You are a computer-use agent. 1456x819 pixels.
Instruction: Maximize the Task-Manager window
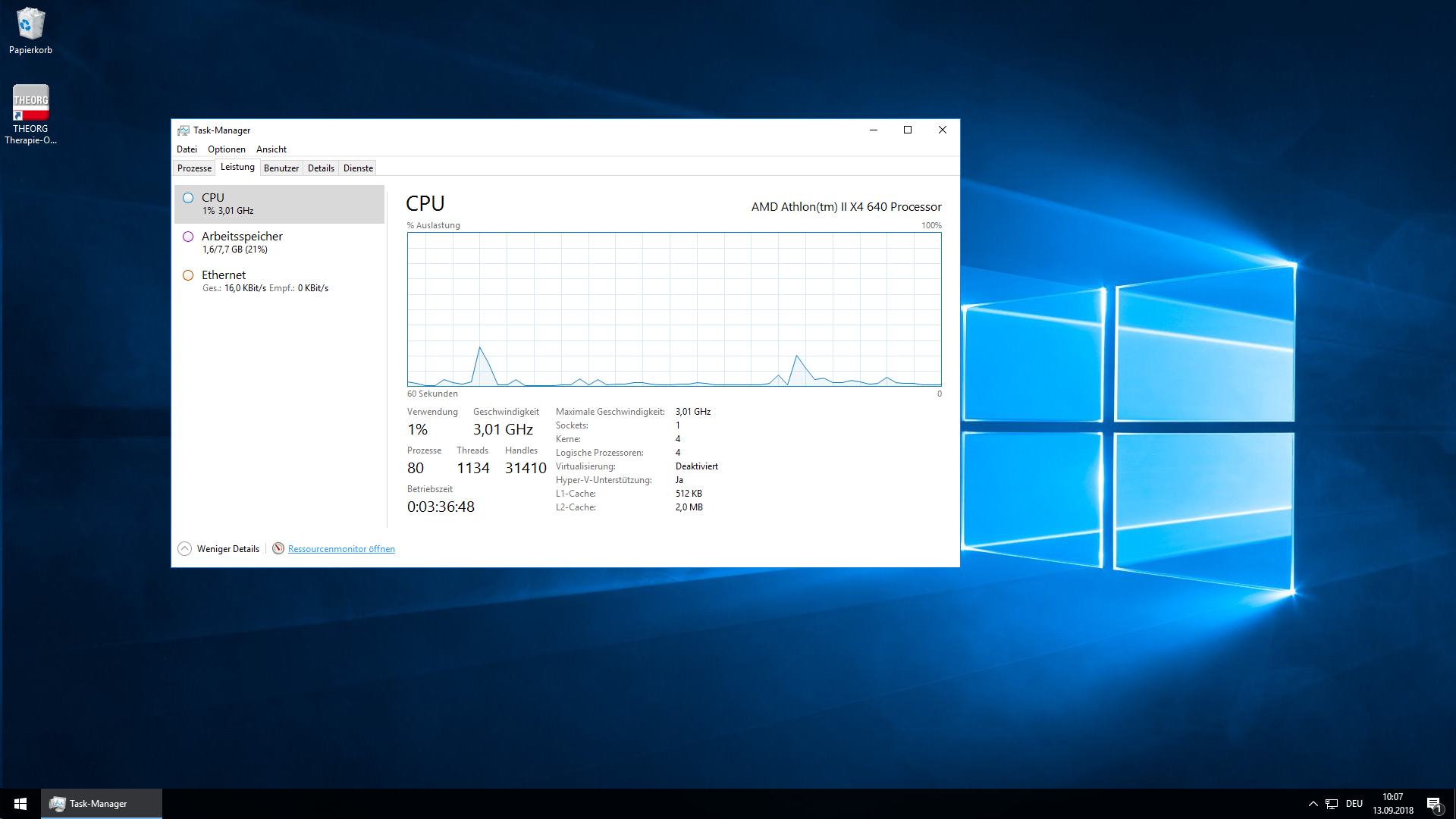[908, 130]
